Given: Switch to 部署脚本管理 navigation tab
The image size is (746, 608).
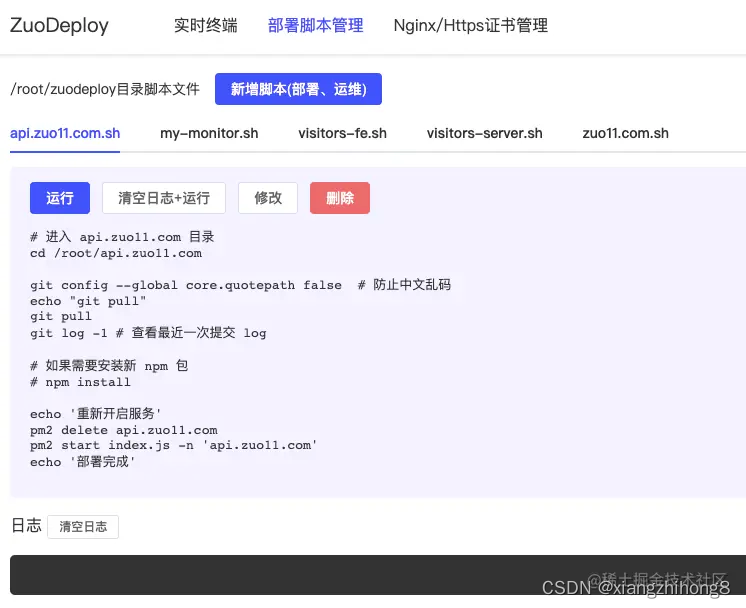Looking at the screenshot, I should pyautogui.click(x=315, y=25).
